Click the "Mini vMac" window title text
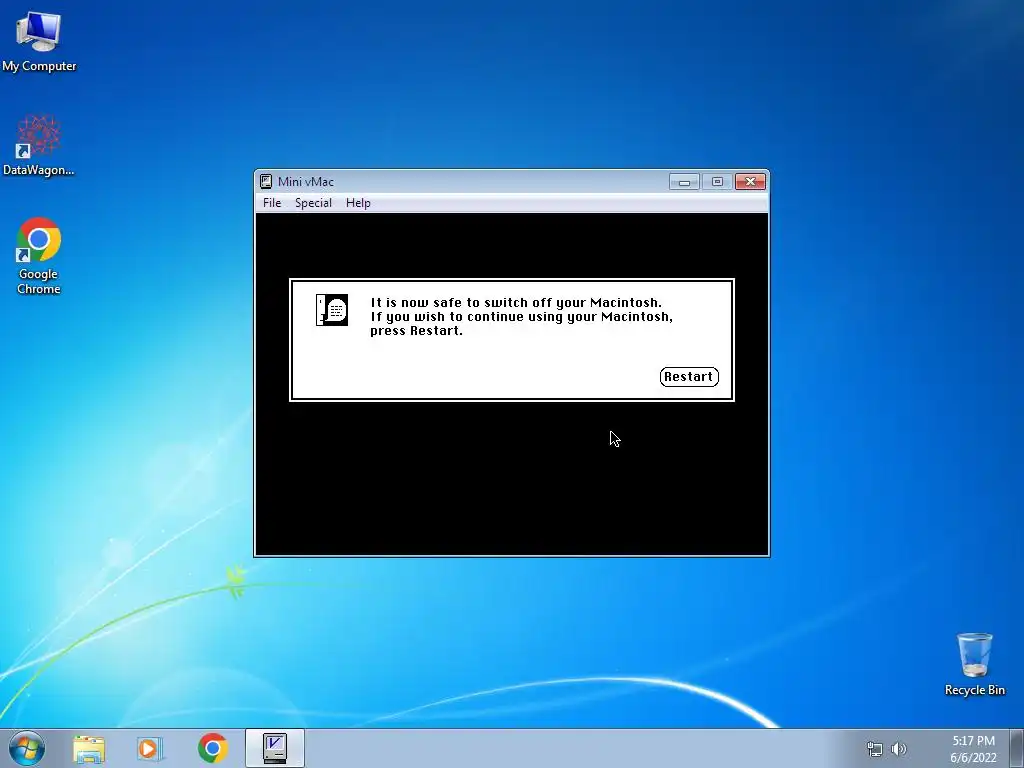The height and width of the screenshot is (768, 1024). [x=306, y=182]
